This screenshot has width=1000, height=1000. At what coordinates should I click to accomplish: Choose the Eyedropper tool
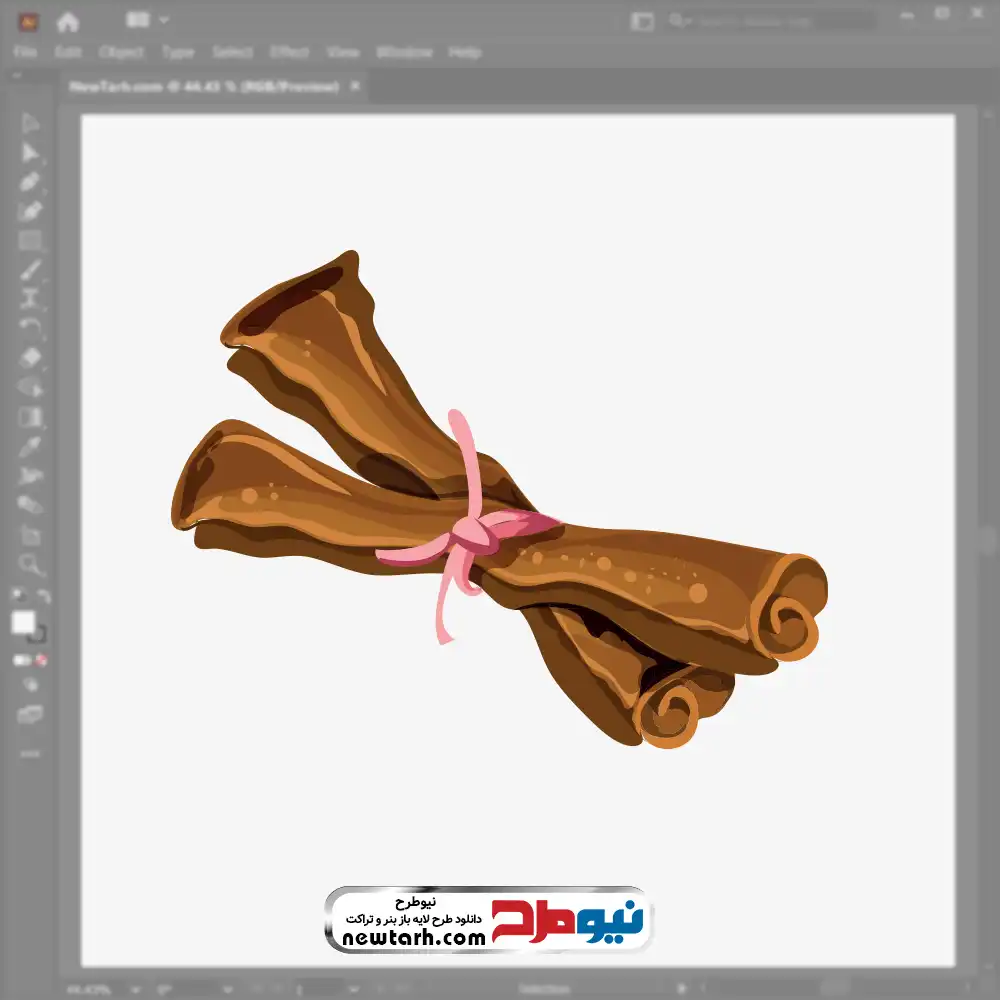[x=30, y=446]
